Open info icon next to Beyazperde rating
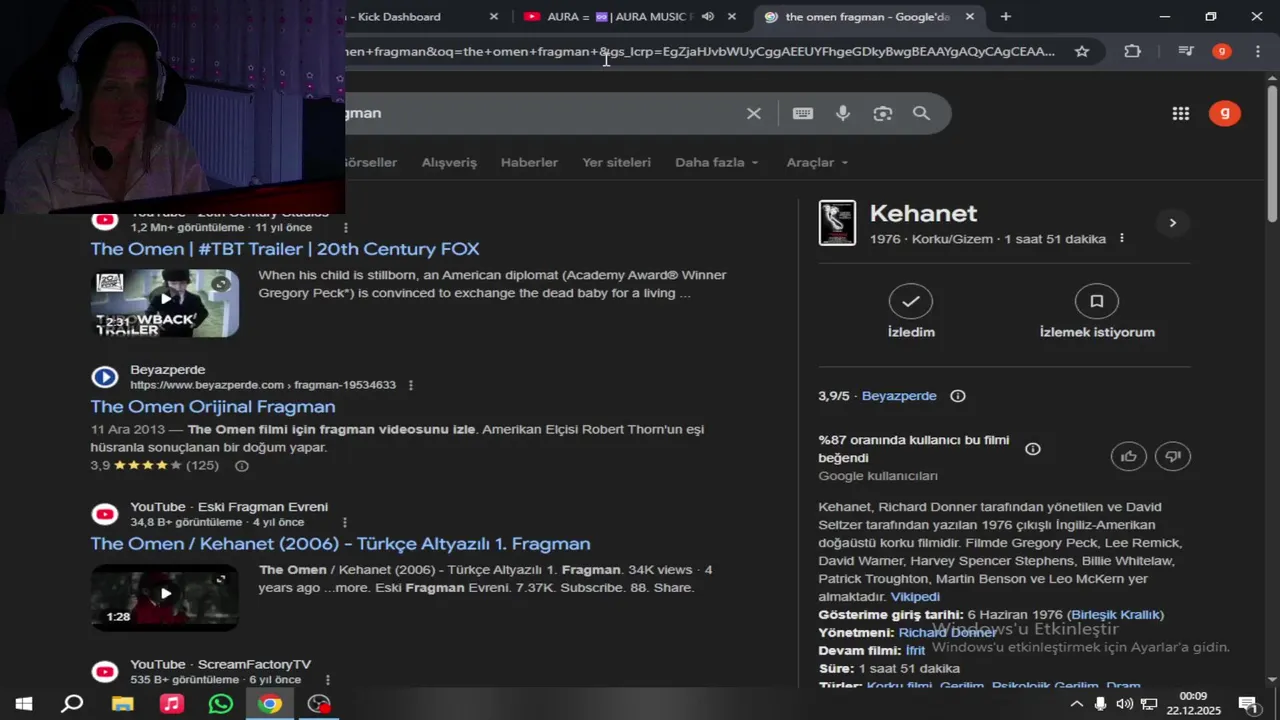Screen dimensions: 1280x720 point(958,396)
